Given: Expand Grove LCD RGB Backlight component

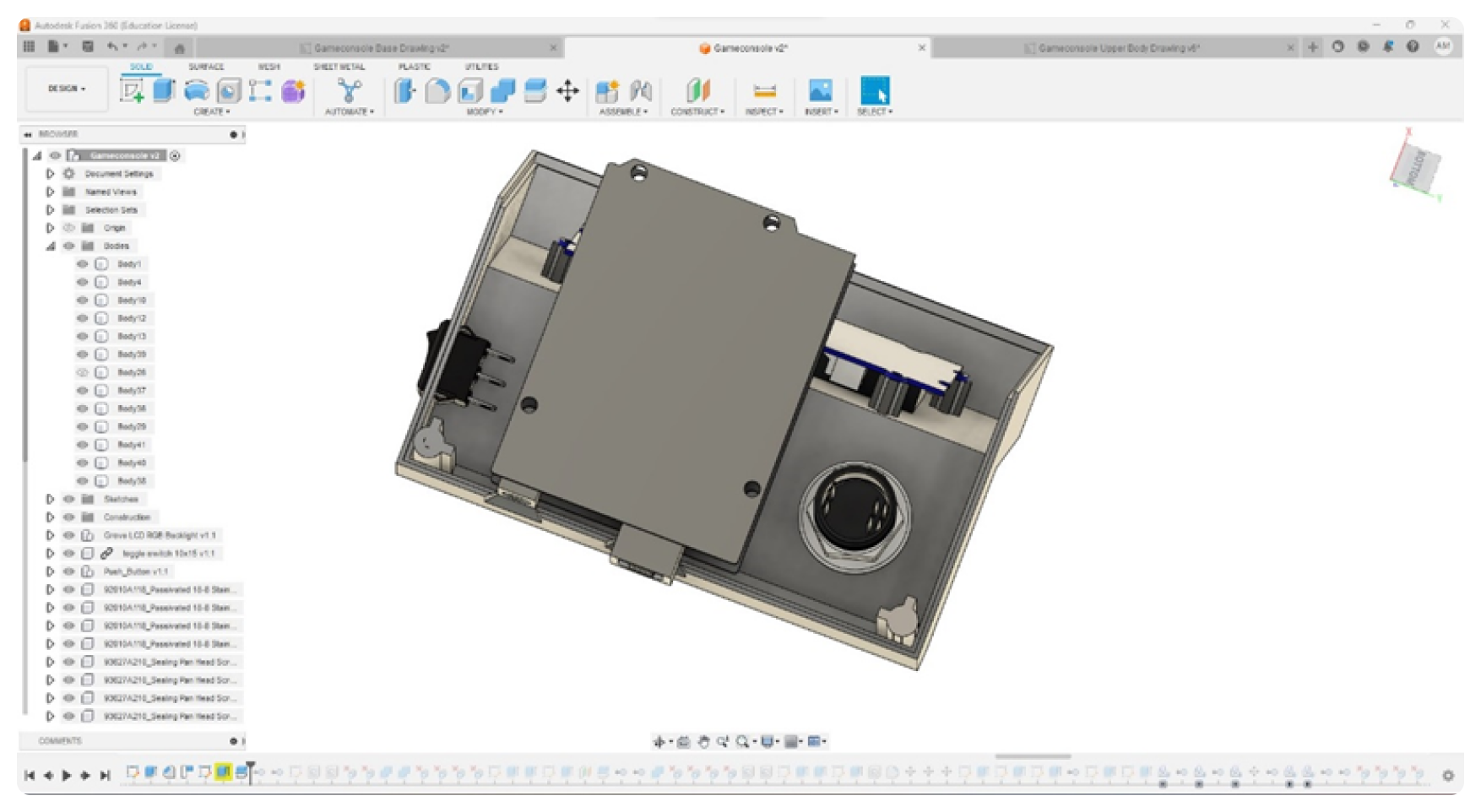Looking at the screenshot, I should (50, 535).
